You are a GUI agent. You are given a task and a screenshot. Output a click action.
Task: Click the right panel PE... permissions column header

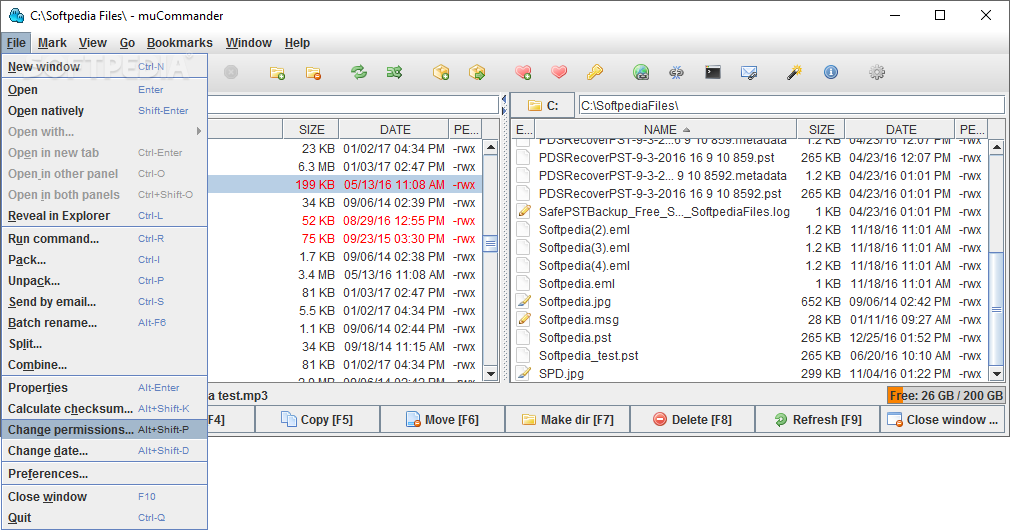pyautogui.click(x=971, y=129)
